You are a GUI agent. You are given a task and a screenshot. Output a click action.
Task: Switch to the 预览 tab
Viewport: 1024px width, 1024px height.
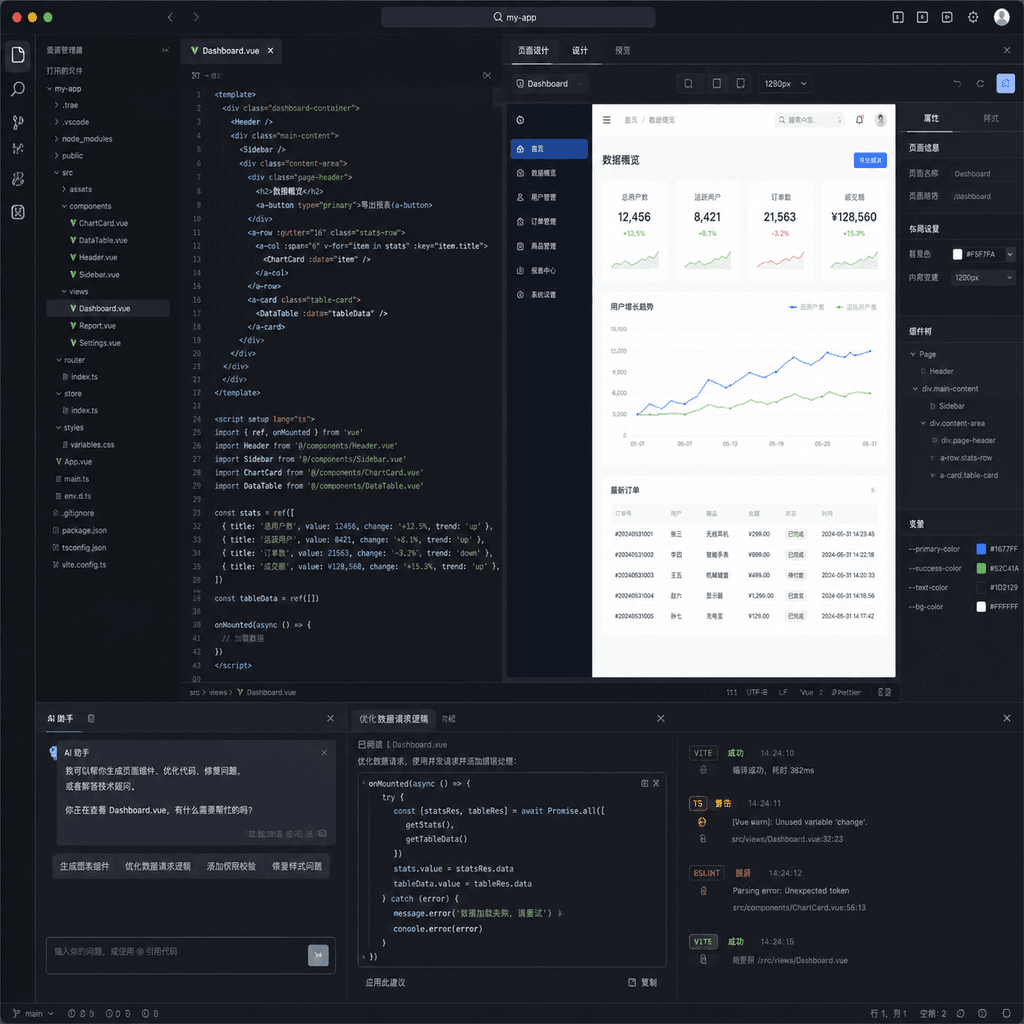622,51
